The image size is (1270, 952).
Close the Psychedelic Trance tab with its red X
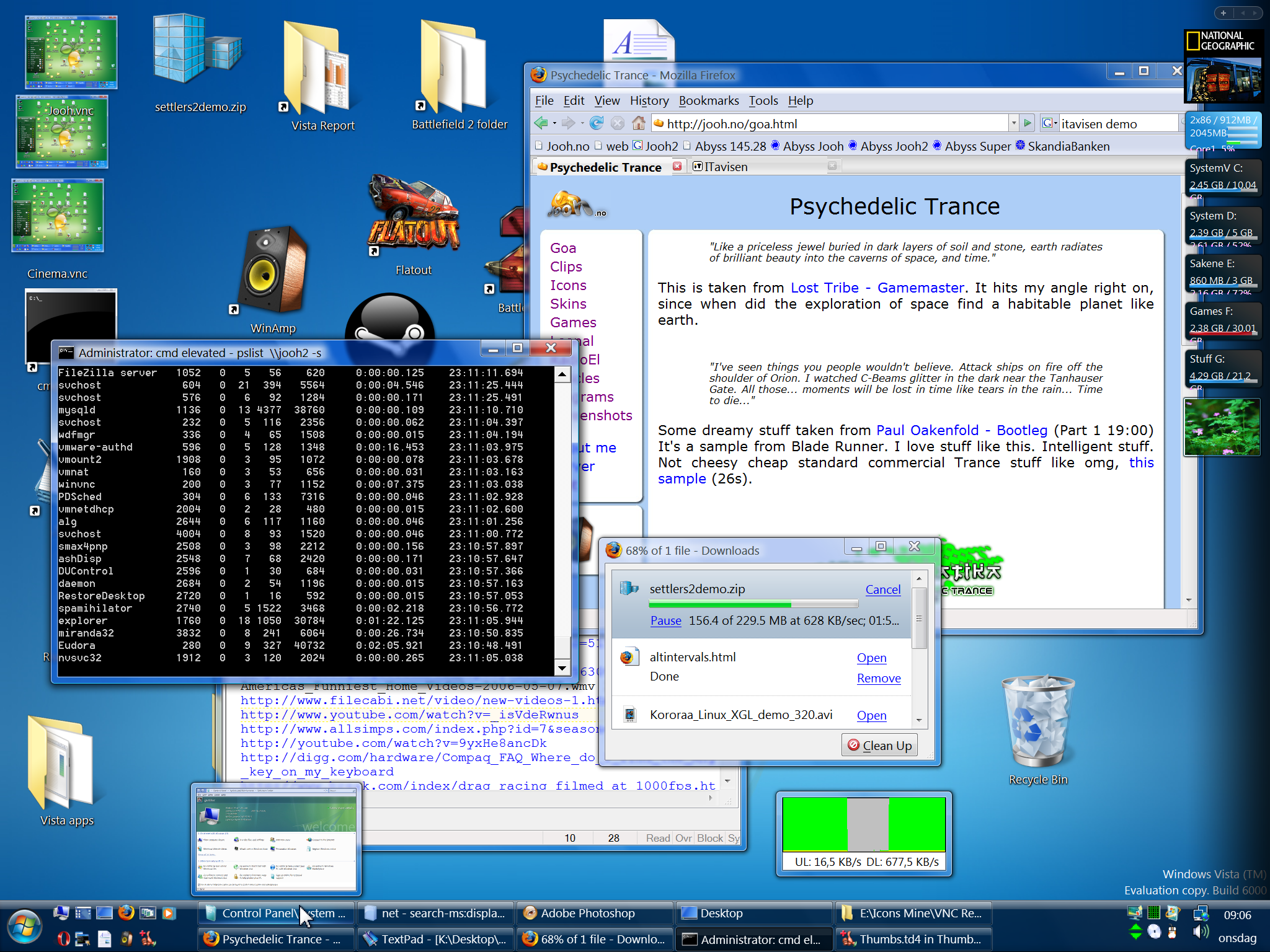[677, 166]
